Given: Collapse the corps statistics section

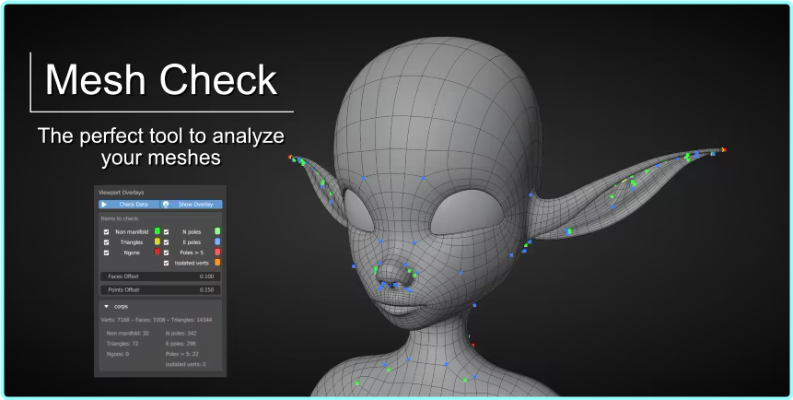Looking at the screenshot, I should point(106,306).
